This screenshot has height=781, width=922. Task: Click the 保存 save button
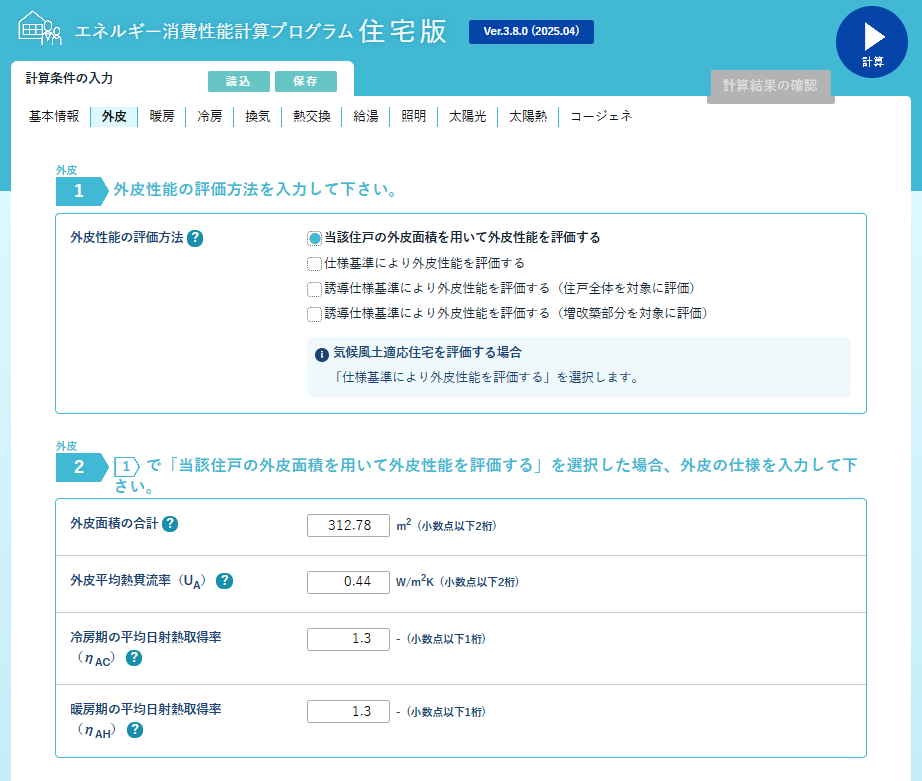point(306,81)
